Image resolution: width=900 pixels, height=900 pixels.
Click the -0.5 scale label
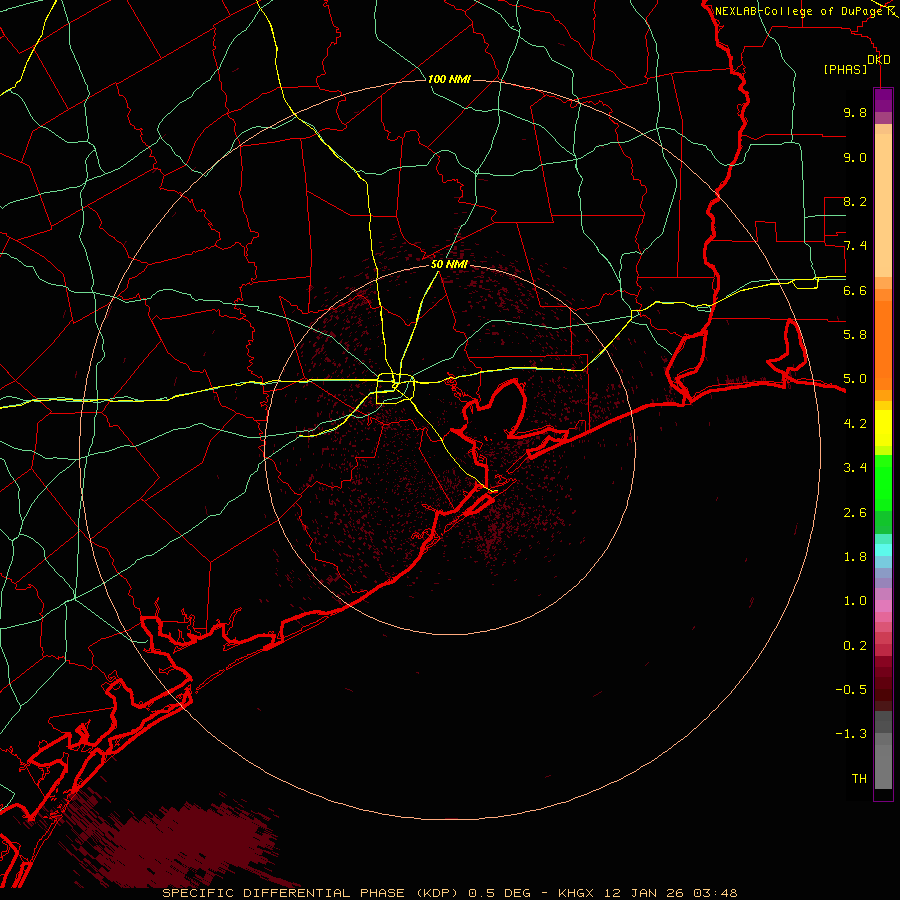click(x=851, y=690)
